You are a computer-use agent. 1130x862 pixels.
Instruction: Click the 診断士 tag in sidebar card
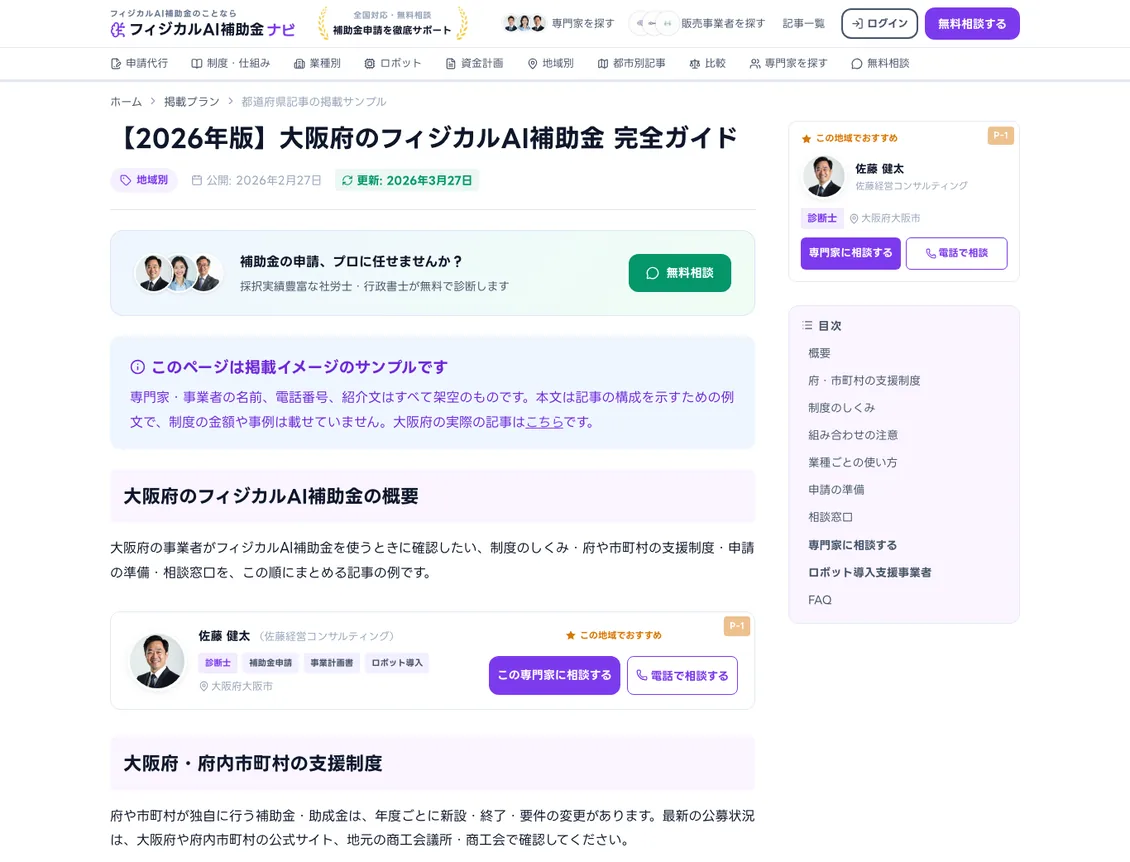822,218
